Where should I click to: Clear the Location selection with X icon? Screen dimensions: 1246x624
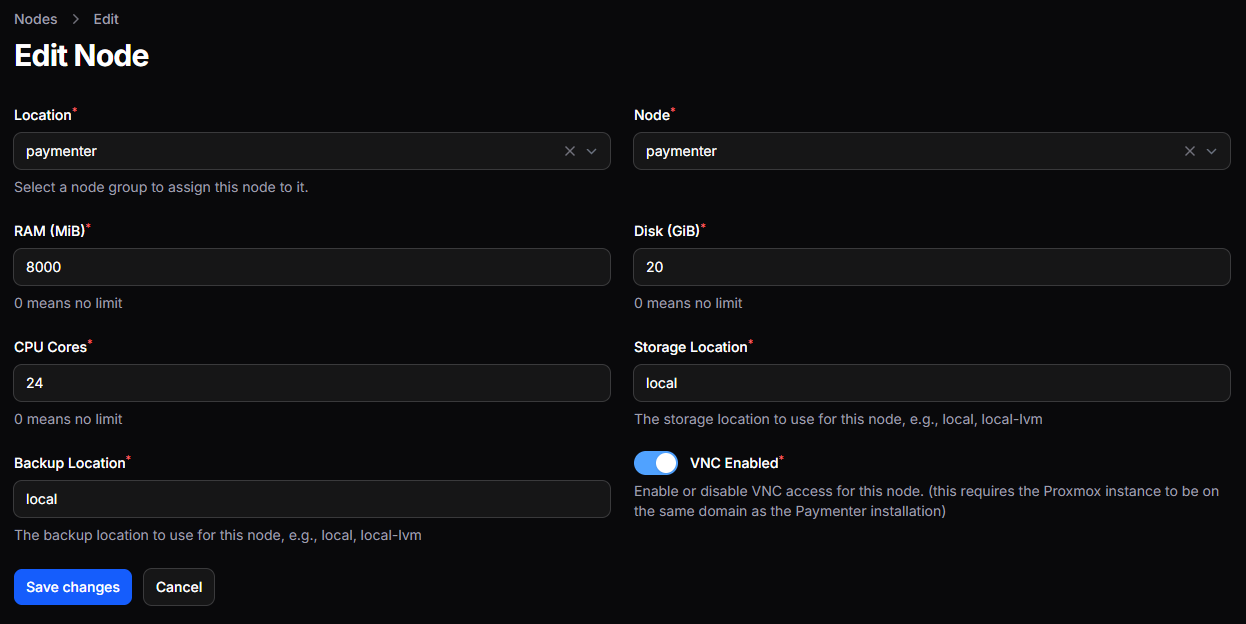(570, 151)
